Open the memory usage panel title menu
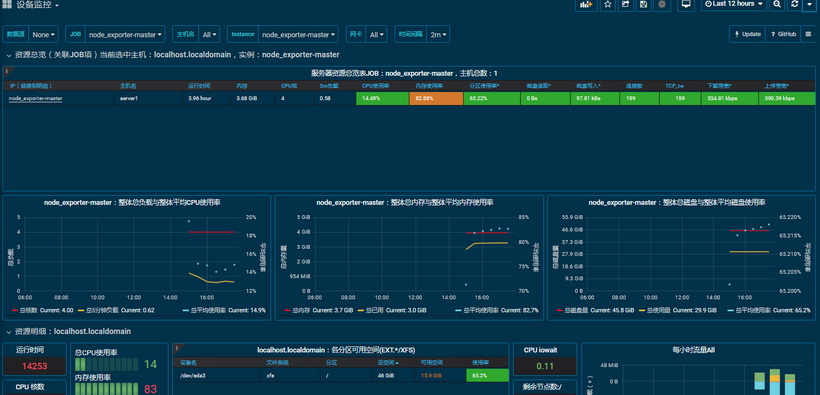820x395 pixels. coord(404,202)
